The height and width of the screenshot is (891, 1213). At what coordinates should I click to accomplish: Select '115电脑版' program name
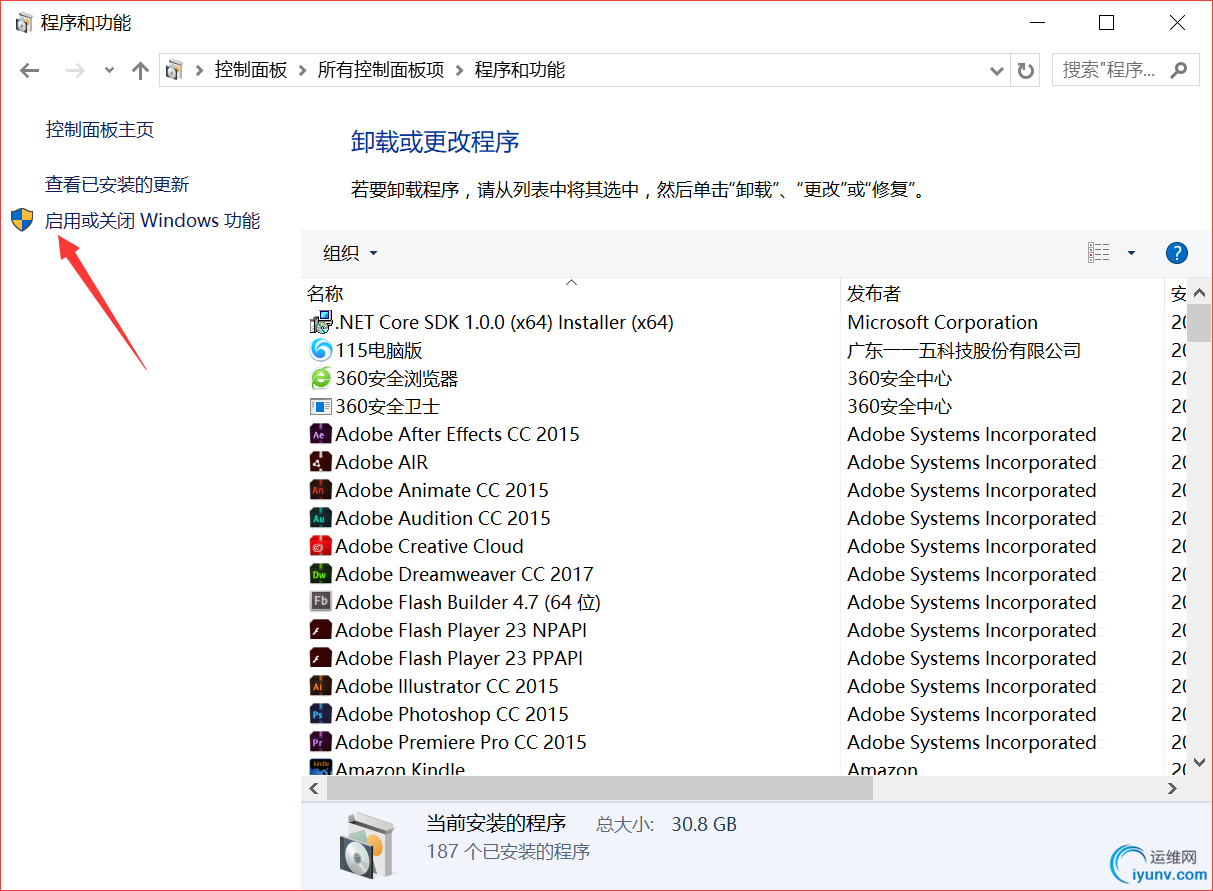pos(379,350)
